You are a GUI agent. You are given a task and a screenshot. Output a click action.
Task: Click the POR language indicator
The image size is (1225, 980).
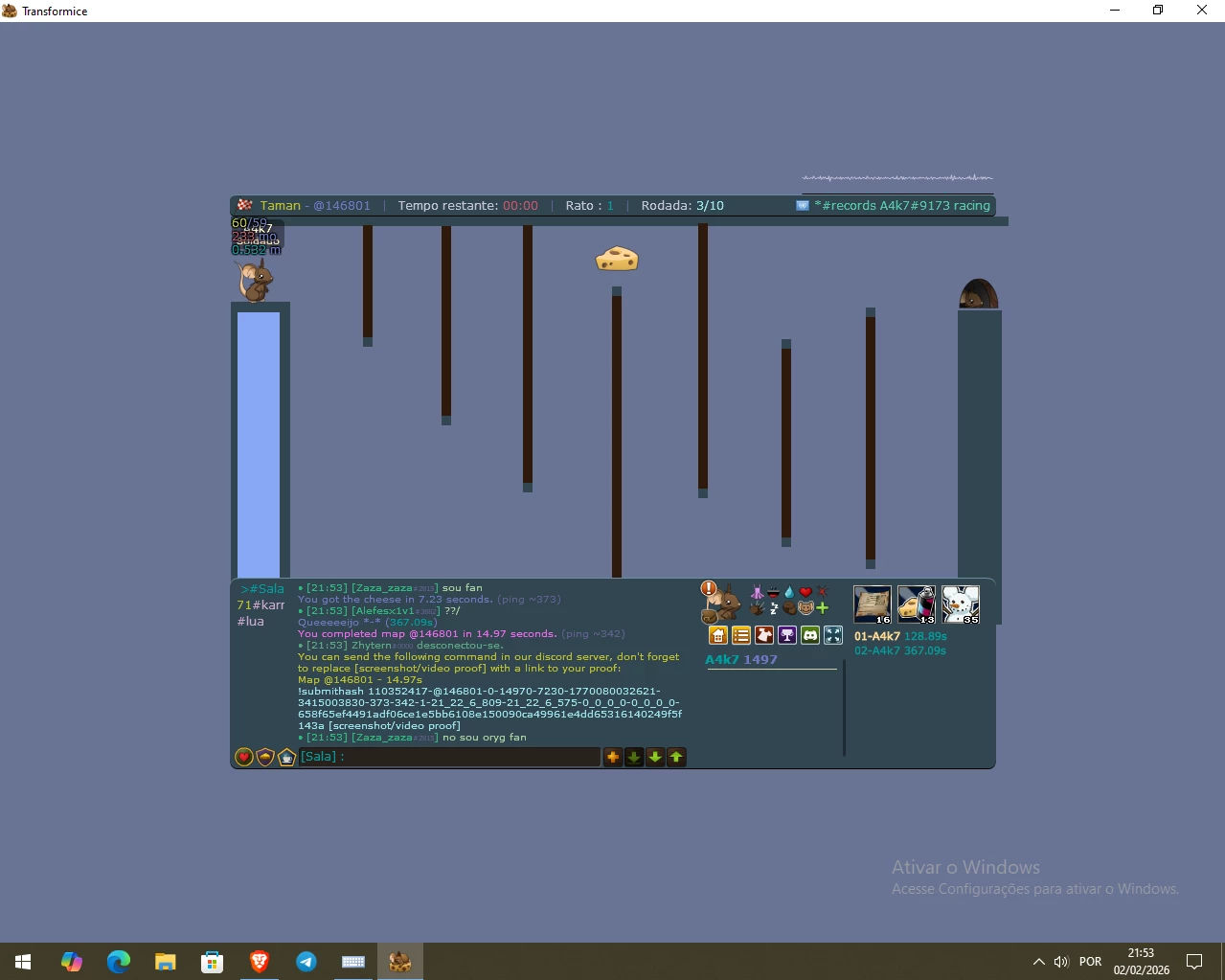(1090, 962)
